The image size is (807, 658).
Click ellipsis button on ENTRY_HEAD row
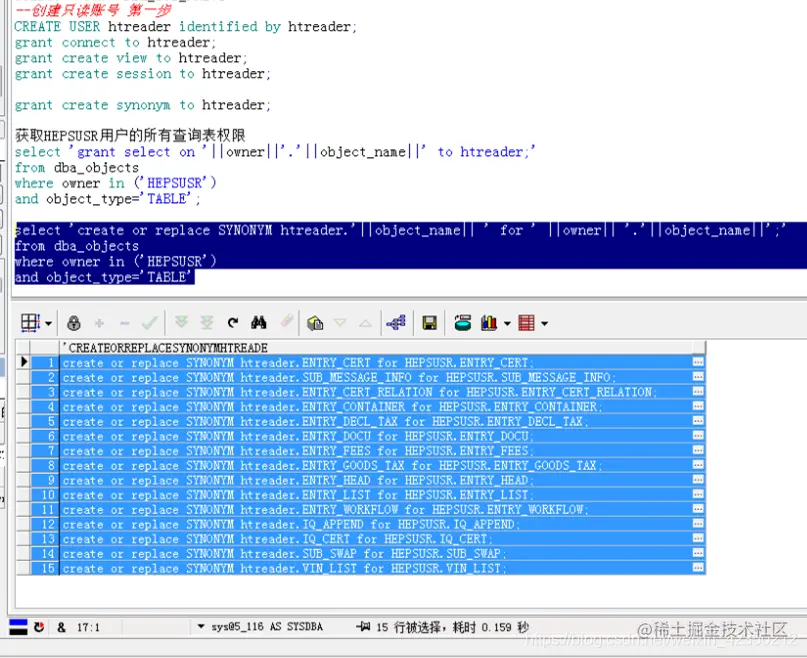point(698,479)
